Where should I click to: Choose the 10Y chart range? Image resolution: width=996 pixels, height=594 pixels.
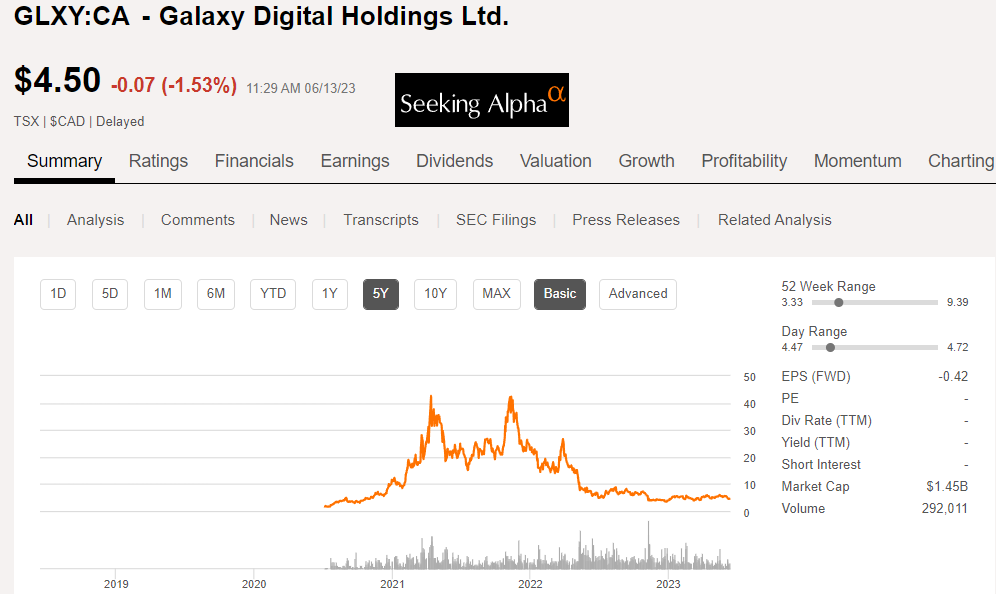point(435,294)
